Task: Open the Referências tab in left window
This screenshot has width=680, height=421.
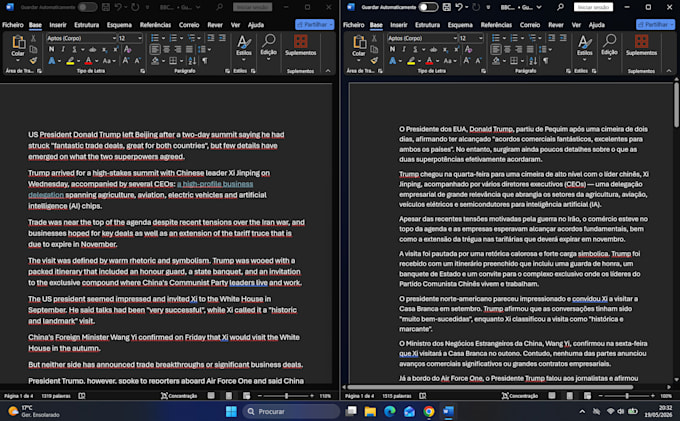Action: [155, 25]
